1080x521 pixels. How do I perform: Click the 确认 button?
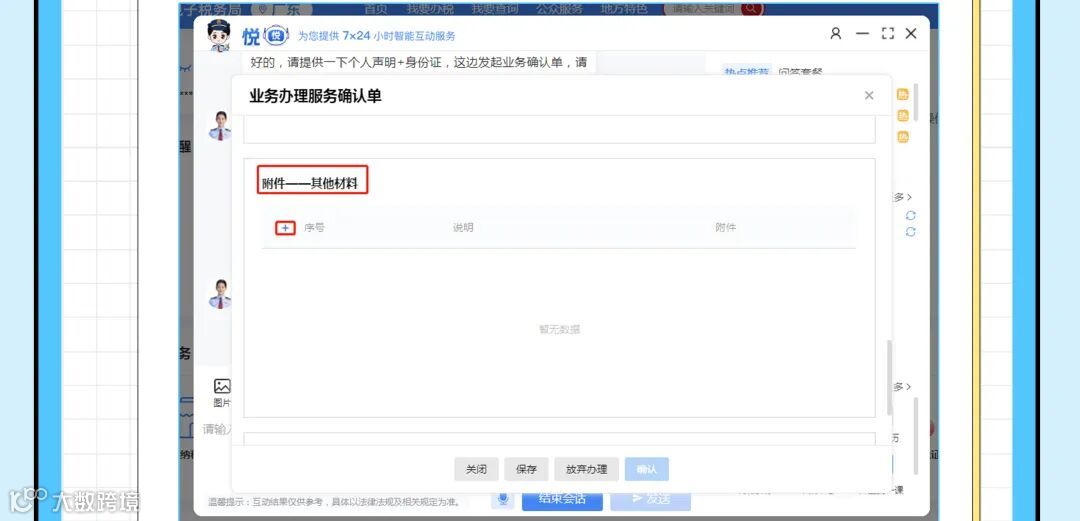[x=647, y=469]
